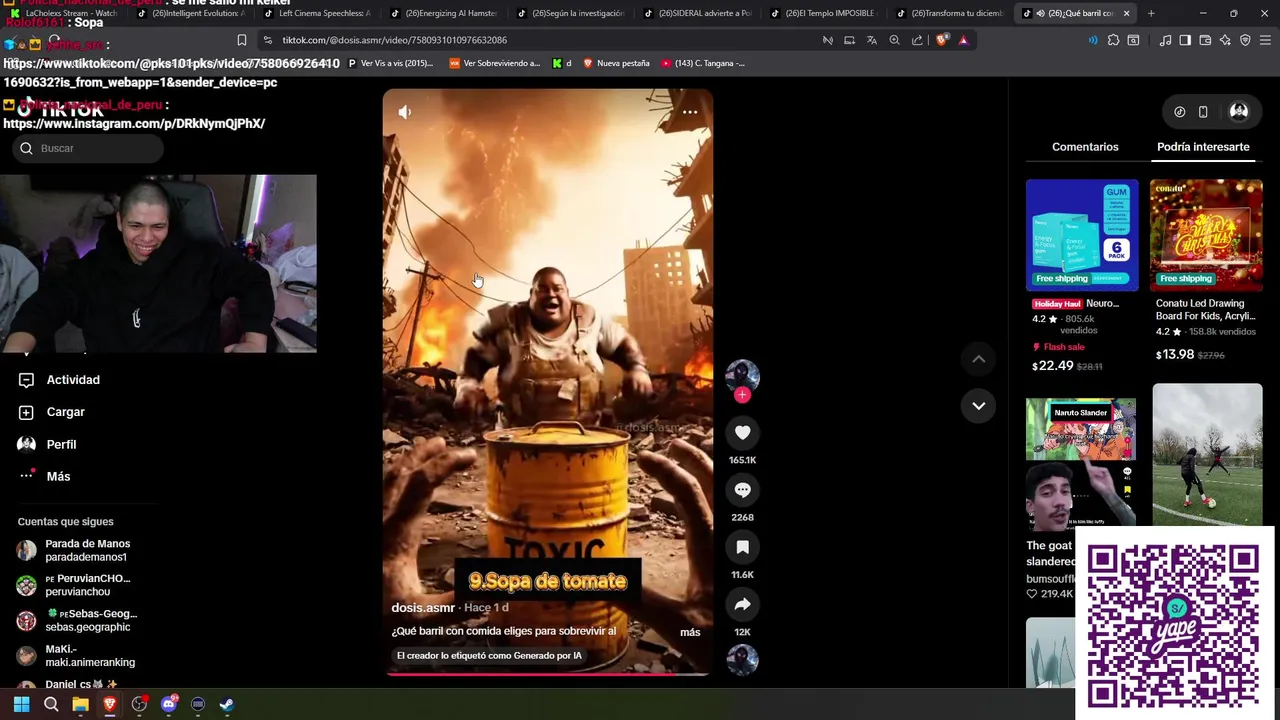The image size is (1280, 720).
Task: Switch to the "Transforma tu diciemb" tab
Action: [x=949, y=13]
